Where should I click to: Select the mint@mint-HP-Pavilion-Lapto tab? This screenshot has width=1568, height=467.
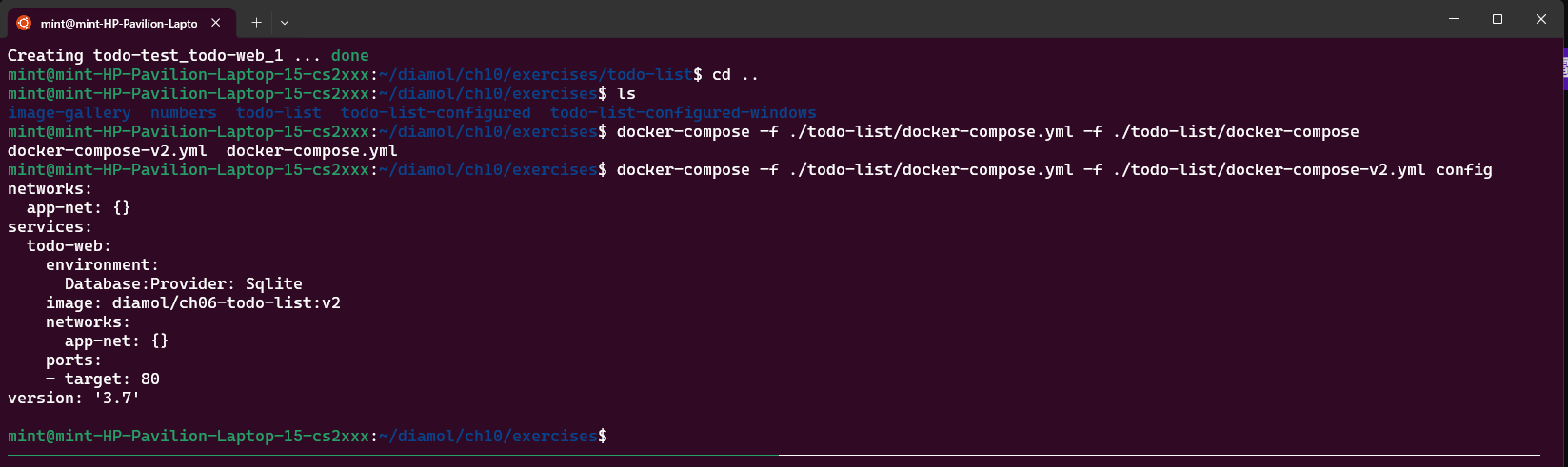pos(119,23)
